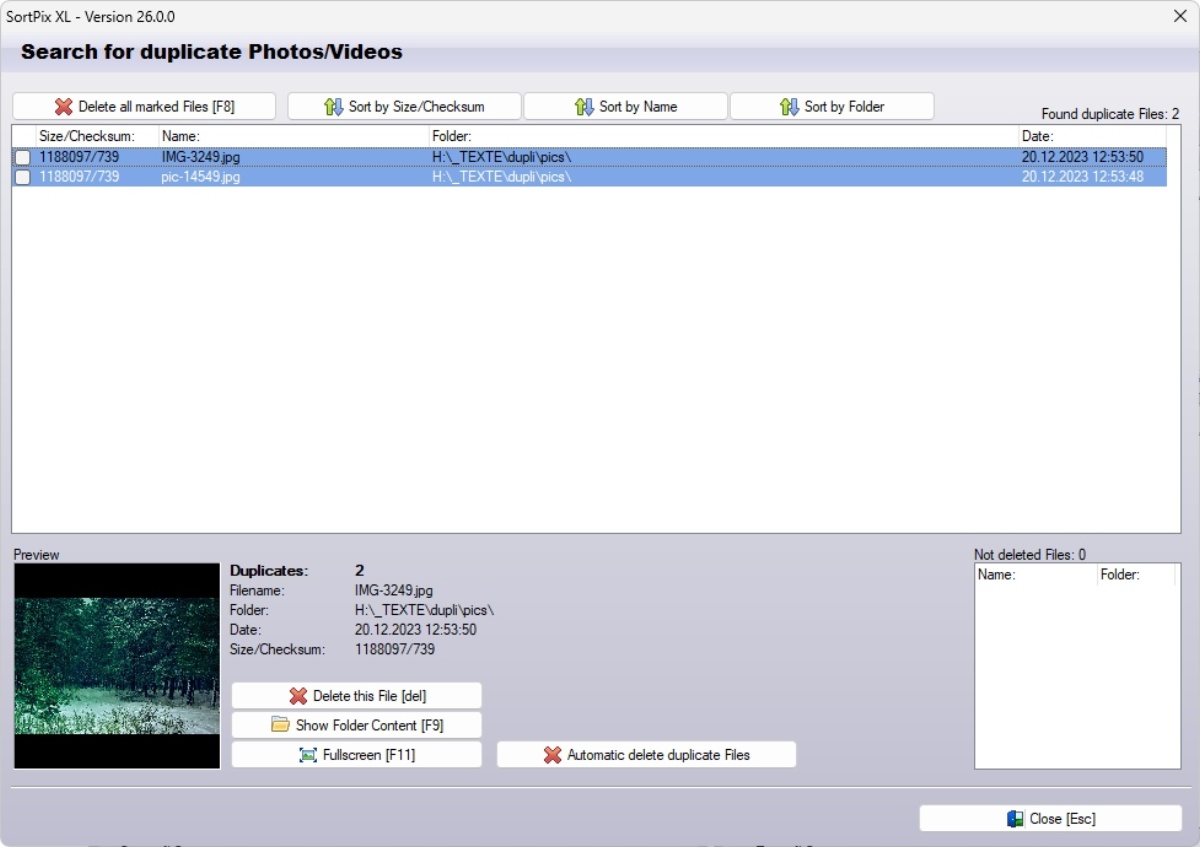Click folder path in pic-14549.jpg row
Viewport: 1200px width, 847px height.
pos(501,177)
